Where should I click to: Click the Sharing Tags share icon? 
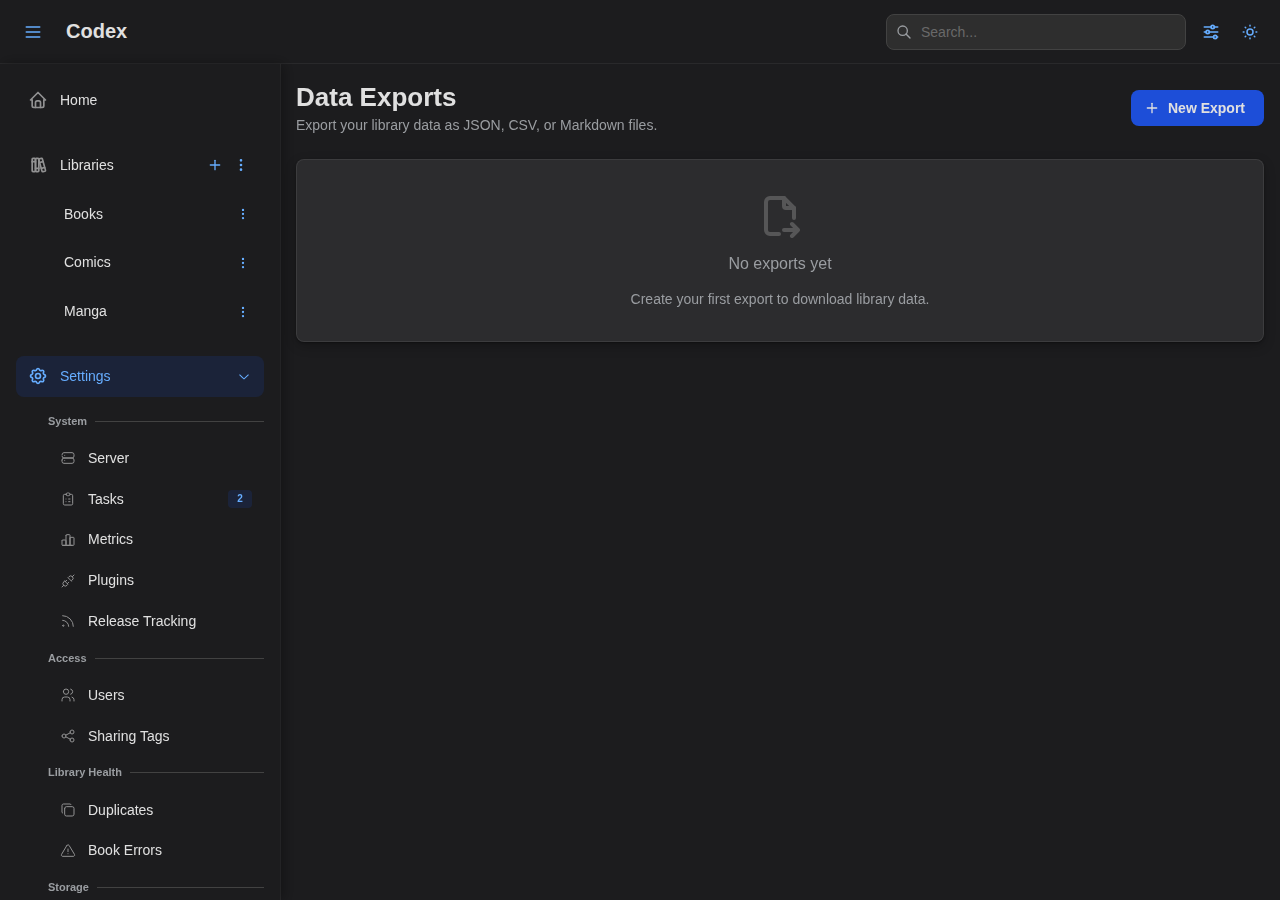click(68, 736)
